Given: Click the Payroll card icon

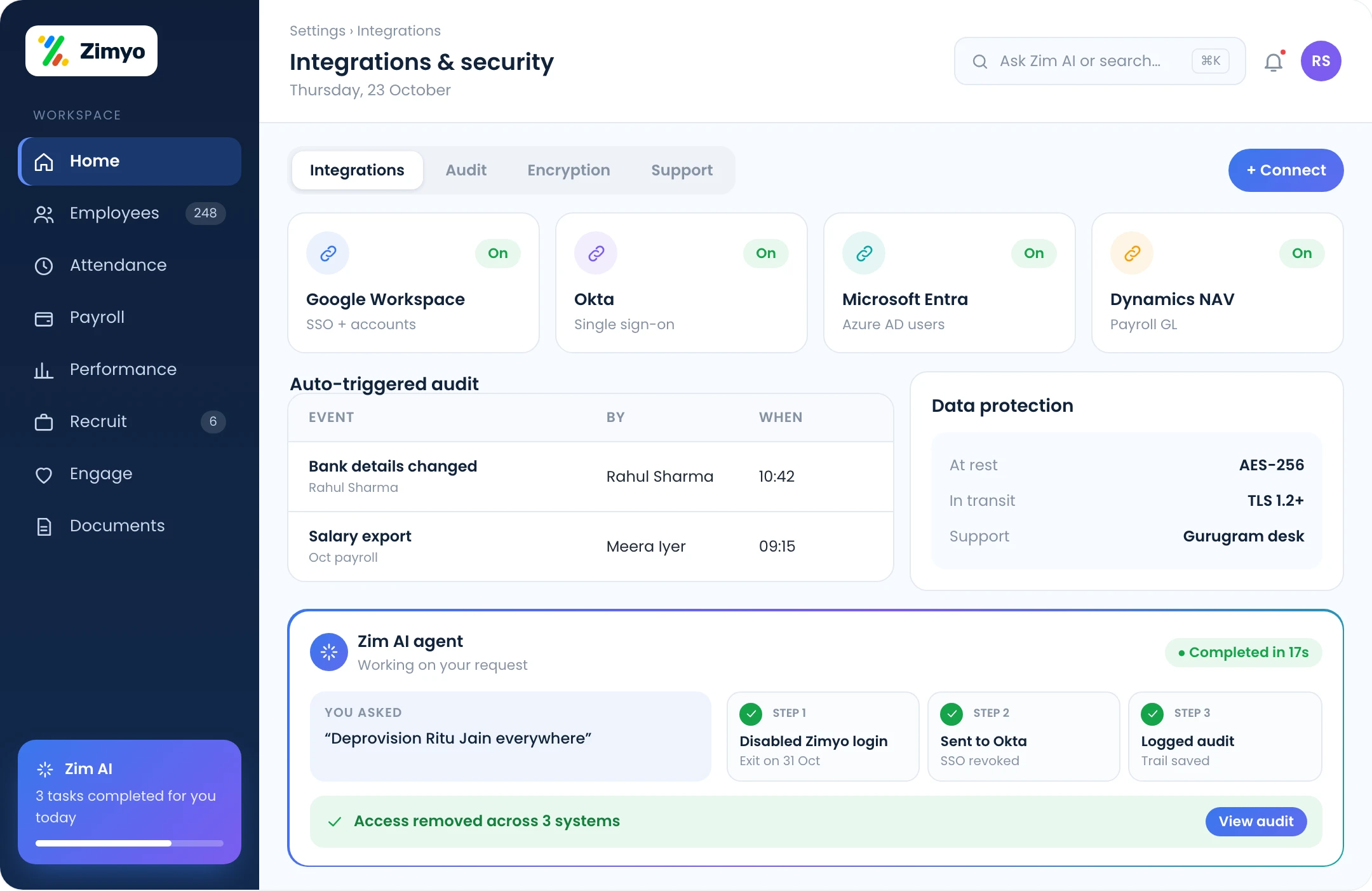Looking at the screenshot, I should click(44, 318).
